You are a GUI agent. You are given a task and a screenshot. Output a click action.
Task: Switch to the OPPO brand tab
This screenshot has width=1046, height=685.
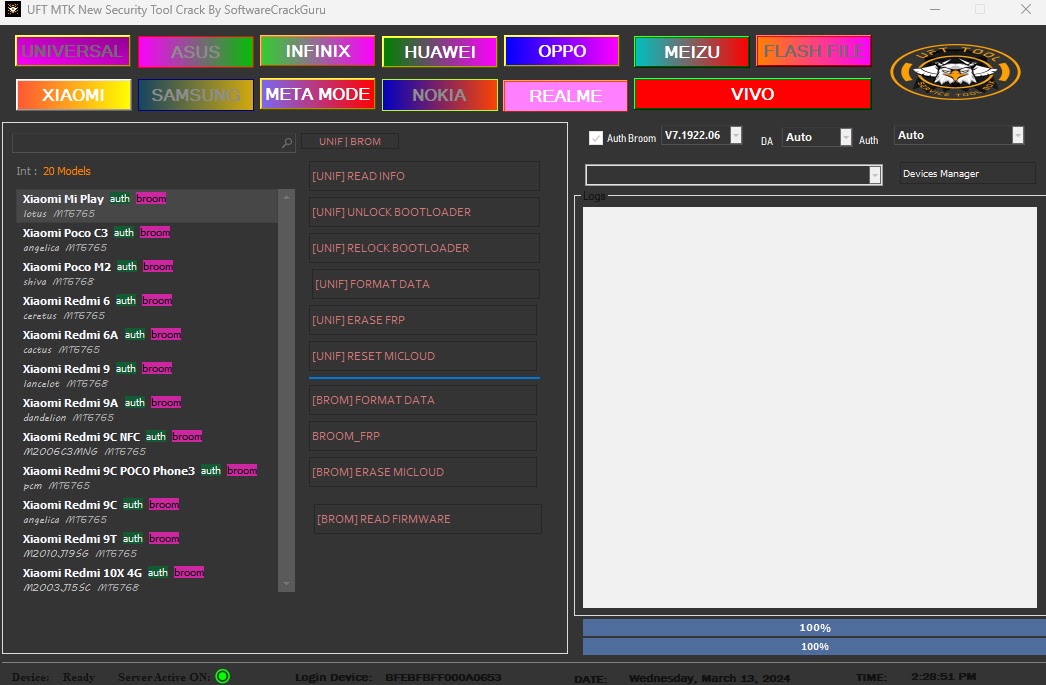point(562,51)
